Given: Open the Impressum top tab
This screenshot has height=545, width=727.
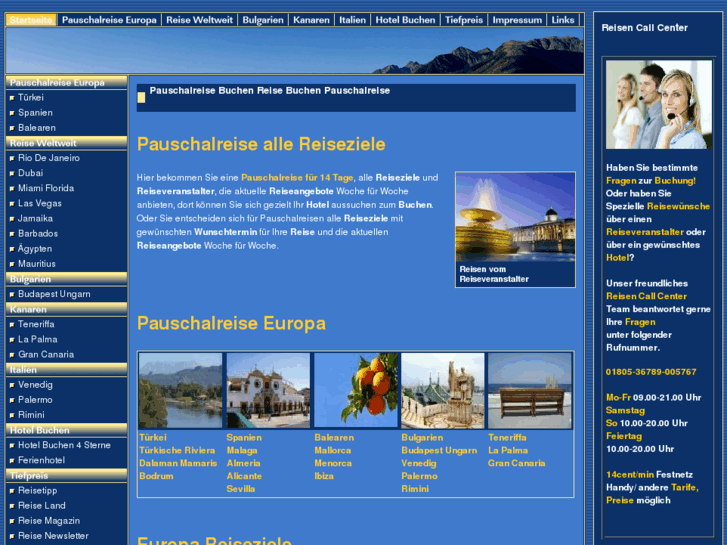Looking at the screenshot, I should point(517,20).
